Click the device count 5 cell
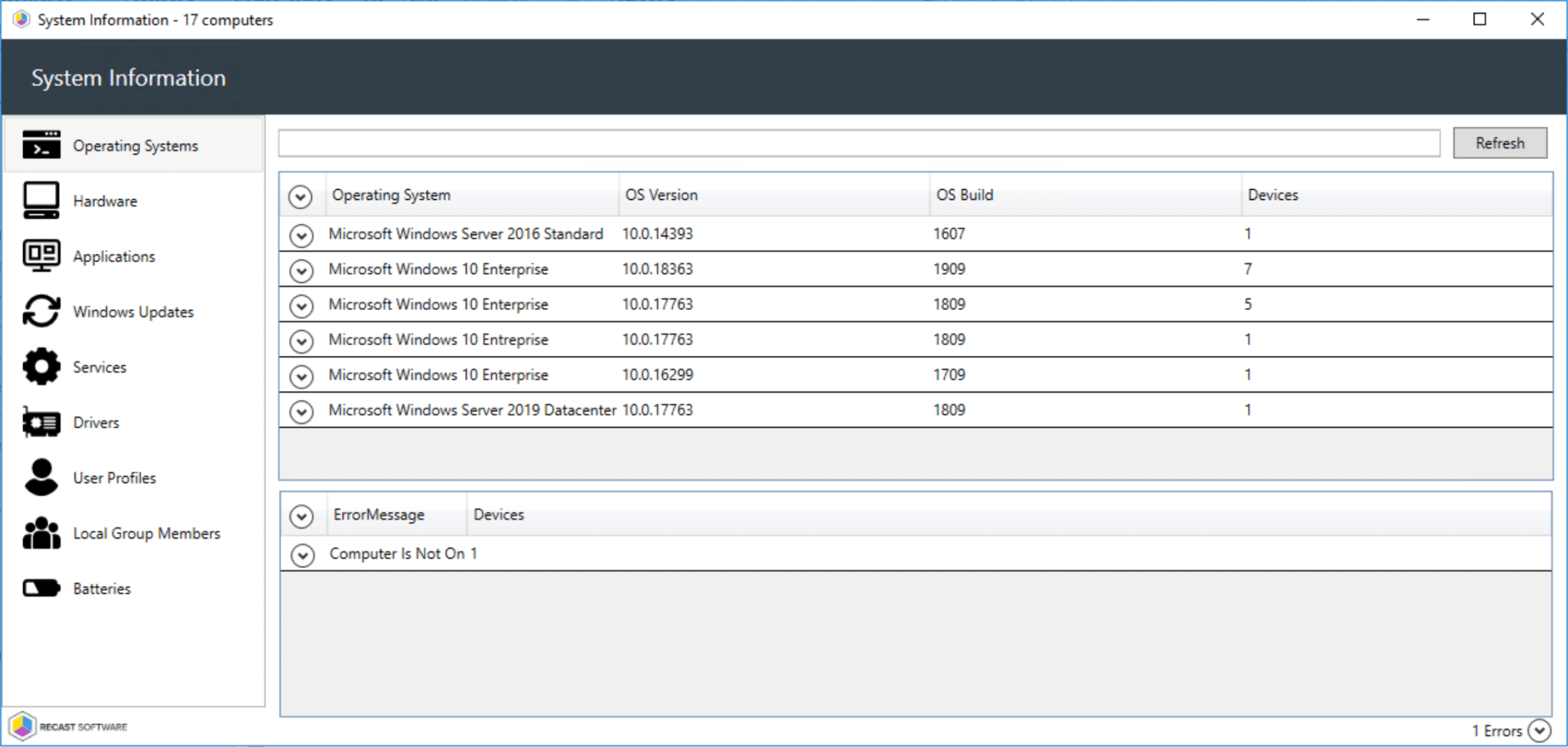This screenshot has height=747, width=1568. [x=1248, y=304]
